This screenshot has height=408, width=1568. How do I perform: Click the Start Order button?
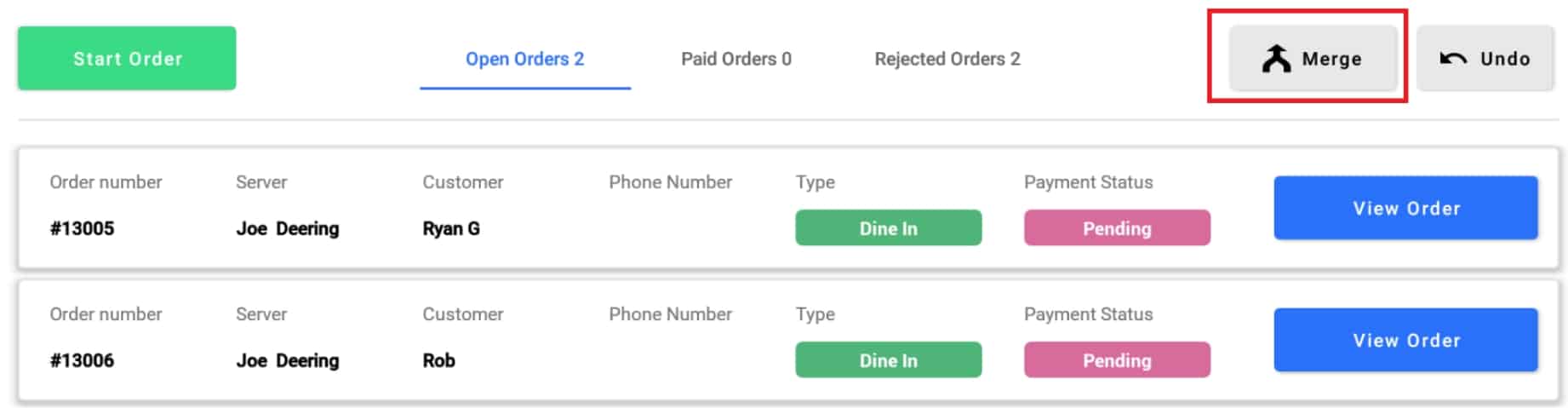point(127,58)
